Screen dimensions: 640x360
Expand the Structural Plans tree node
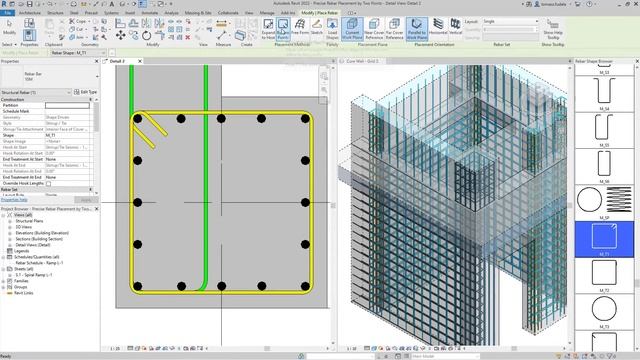pos(10,221)
